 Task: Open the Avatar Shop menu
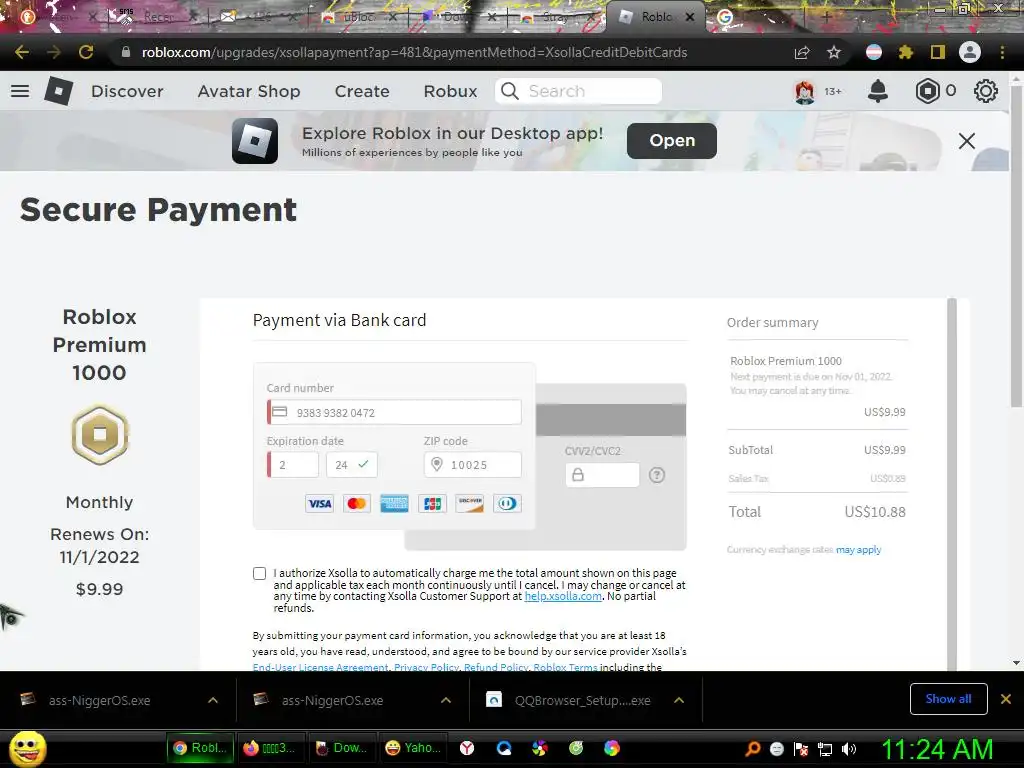tap(249, 91)
